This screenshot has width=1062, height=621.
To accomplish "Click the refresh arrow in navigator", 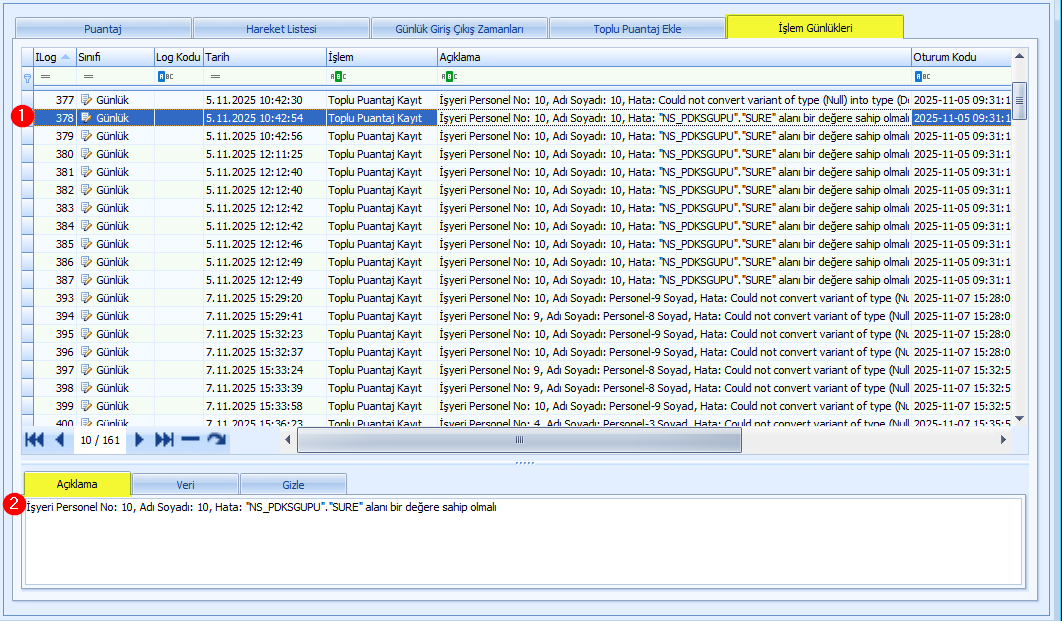I will click(216, 440).
